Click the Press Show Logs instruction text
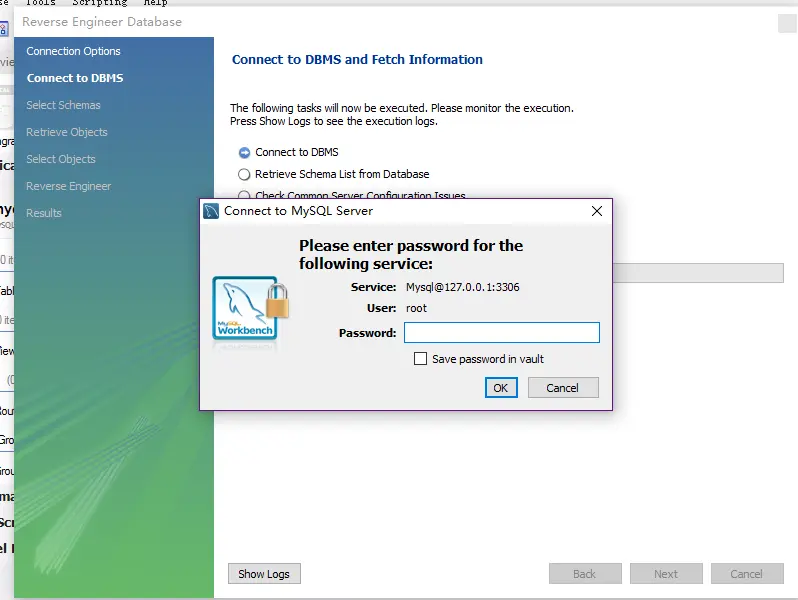 pos(333,121)
